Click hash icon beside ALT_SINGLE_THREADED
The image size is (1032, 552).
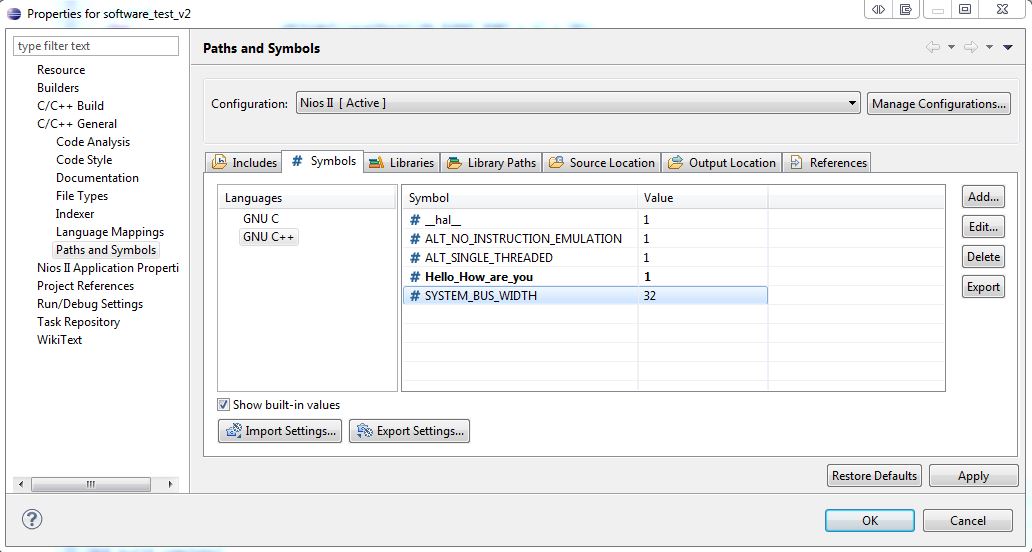tap(415, 258)
